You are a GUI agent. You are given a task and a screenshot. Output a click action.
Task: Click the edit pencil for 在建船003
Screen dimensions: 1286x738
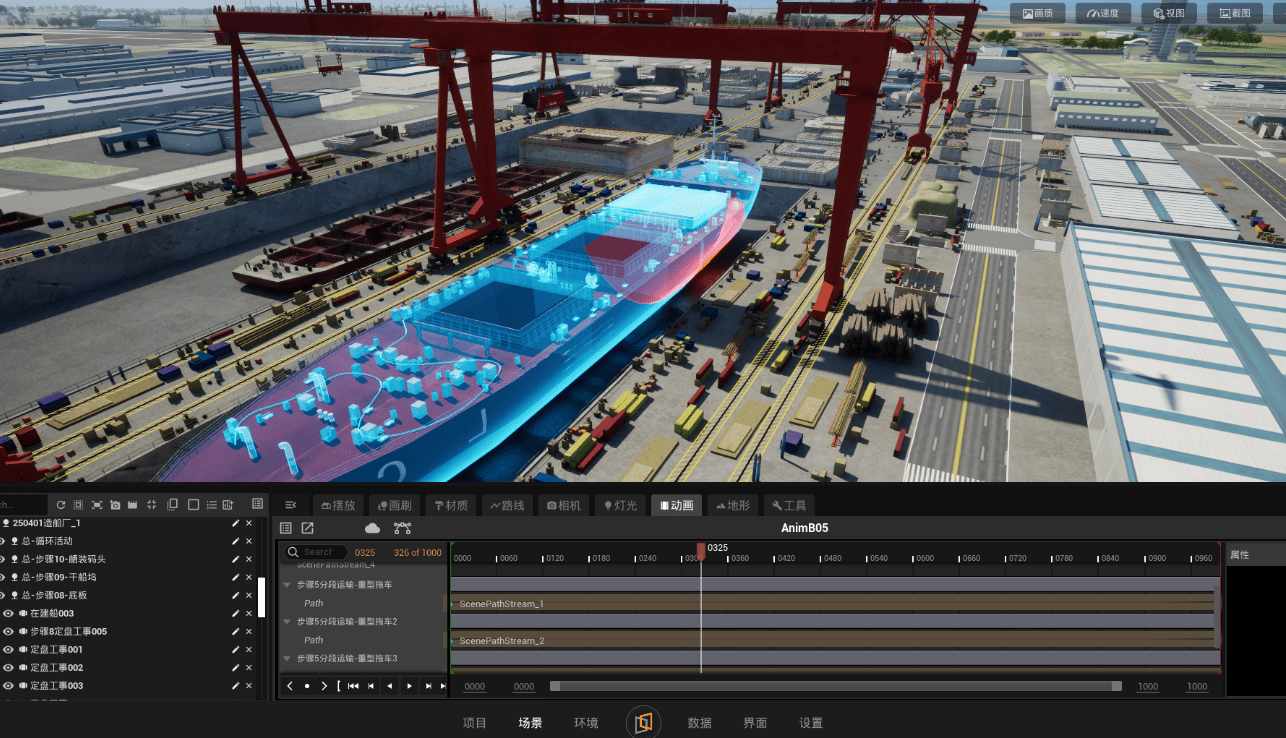pyautogui.click(x=236, y=613)
